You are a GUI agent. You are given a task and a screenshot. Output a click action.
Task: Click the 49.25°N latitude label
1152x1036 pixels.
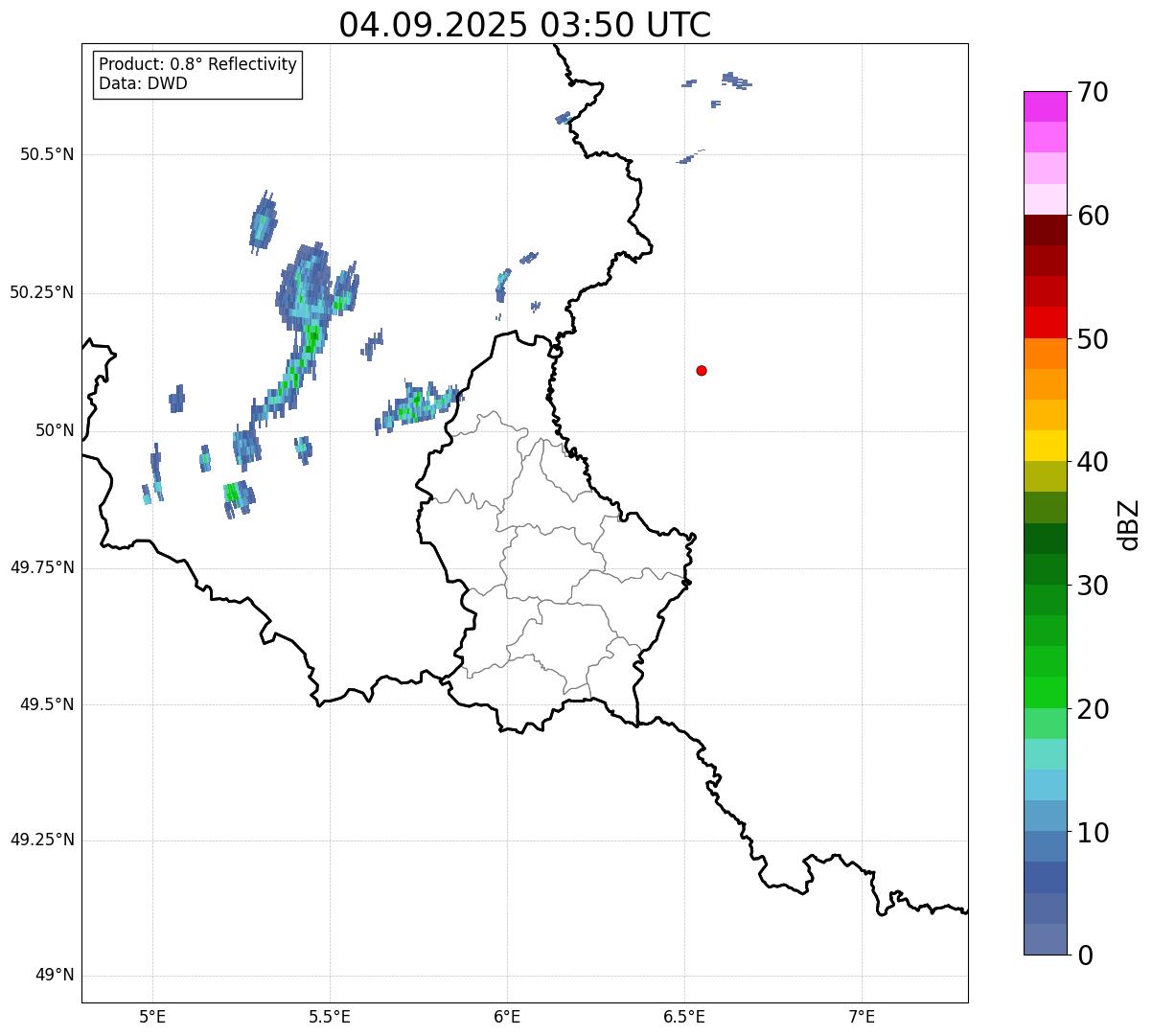[42, 840]
